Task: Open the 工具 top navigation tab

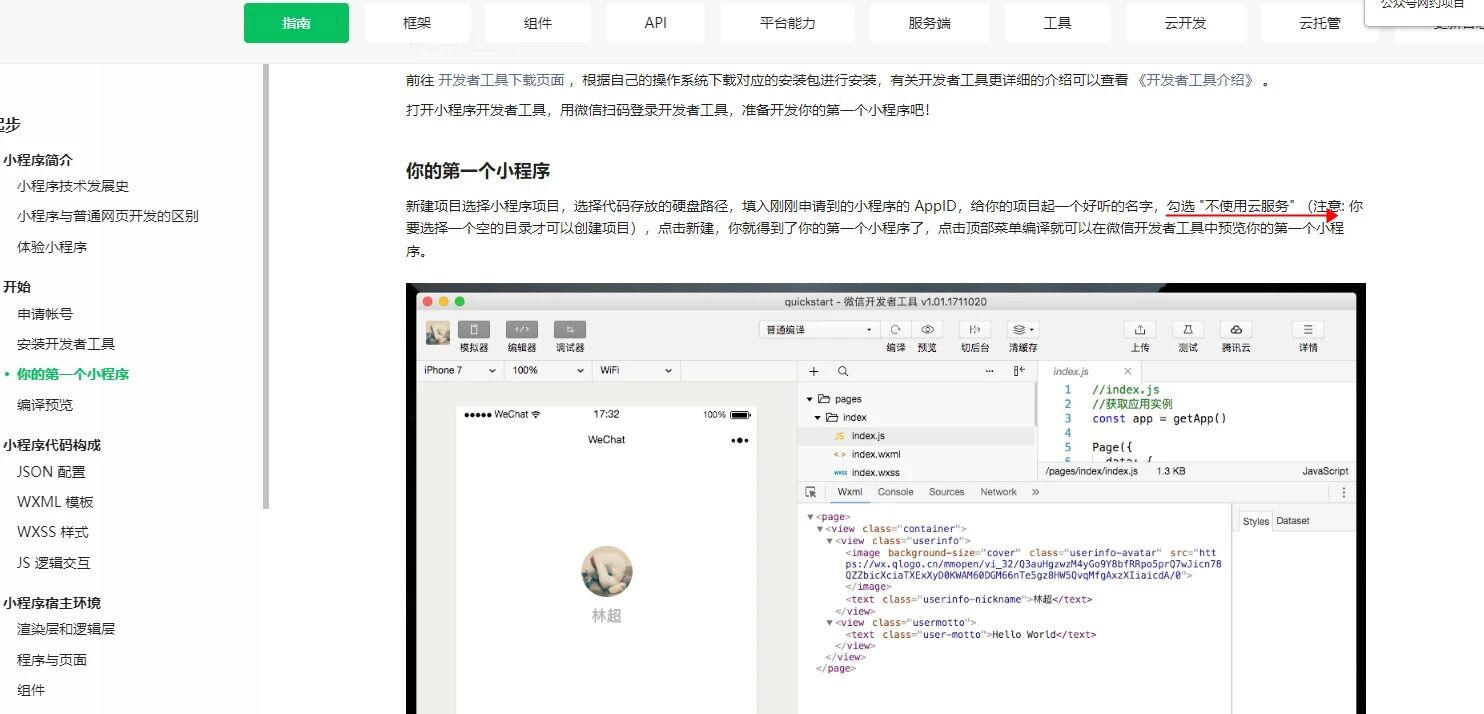Action: click(1057, 23)
